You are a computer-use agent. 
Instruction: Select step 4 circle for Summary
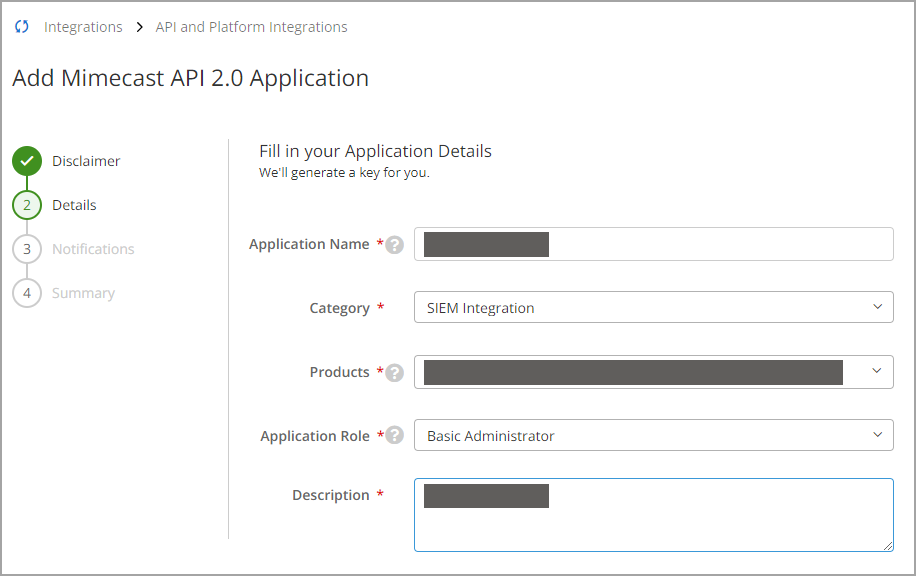point(27,293)
